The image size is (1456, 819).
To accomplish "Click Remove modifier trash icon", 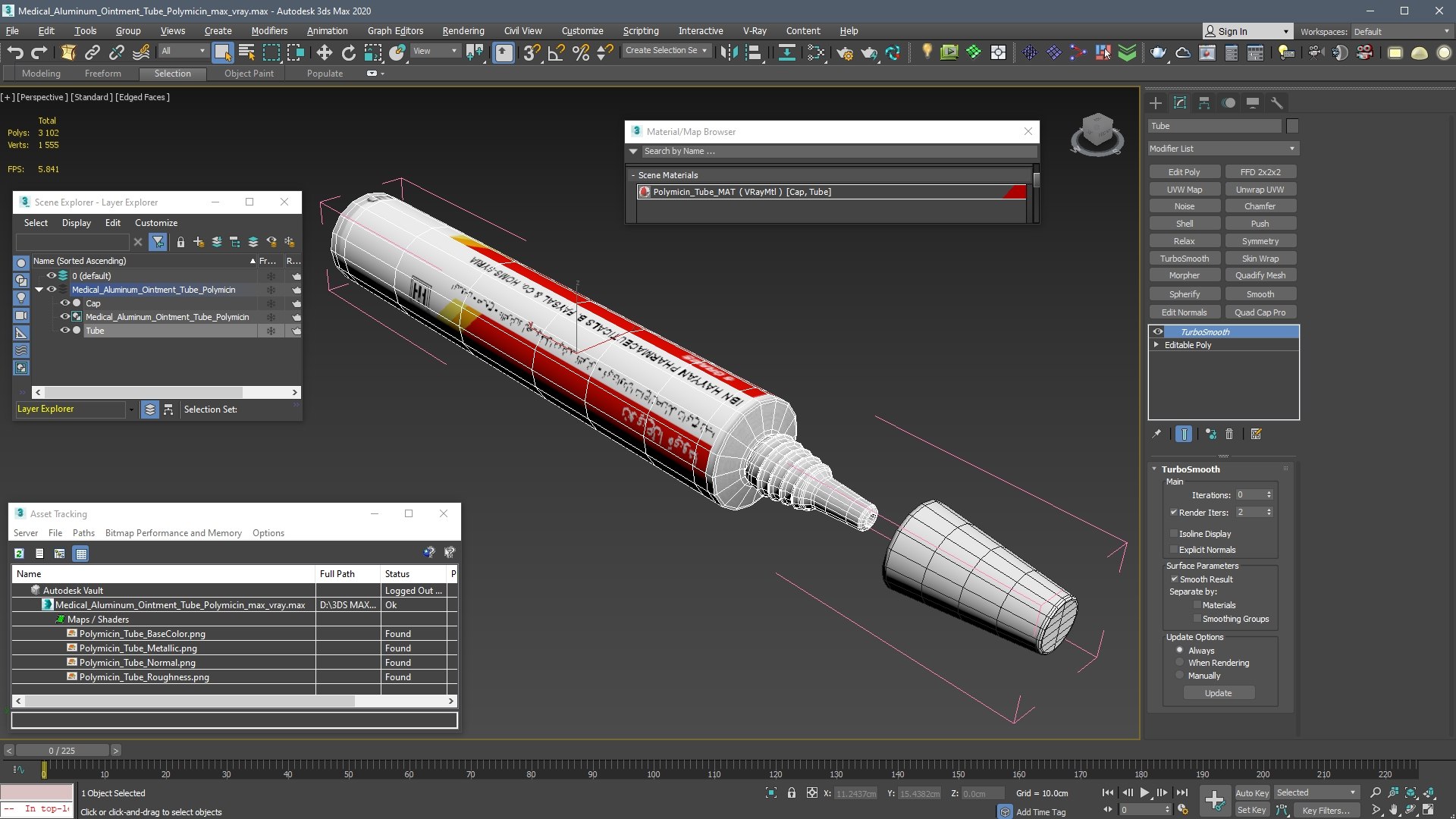I will 1229,434.
